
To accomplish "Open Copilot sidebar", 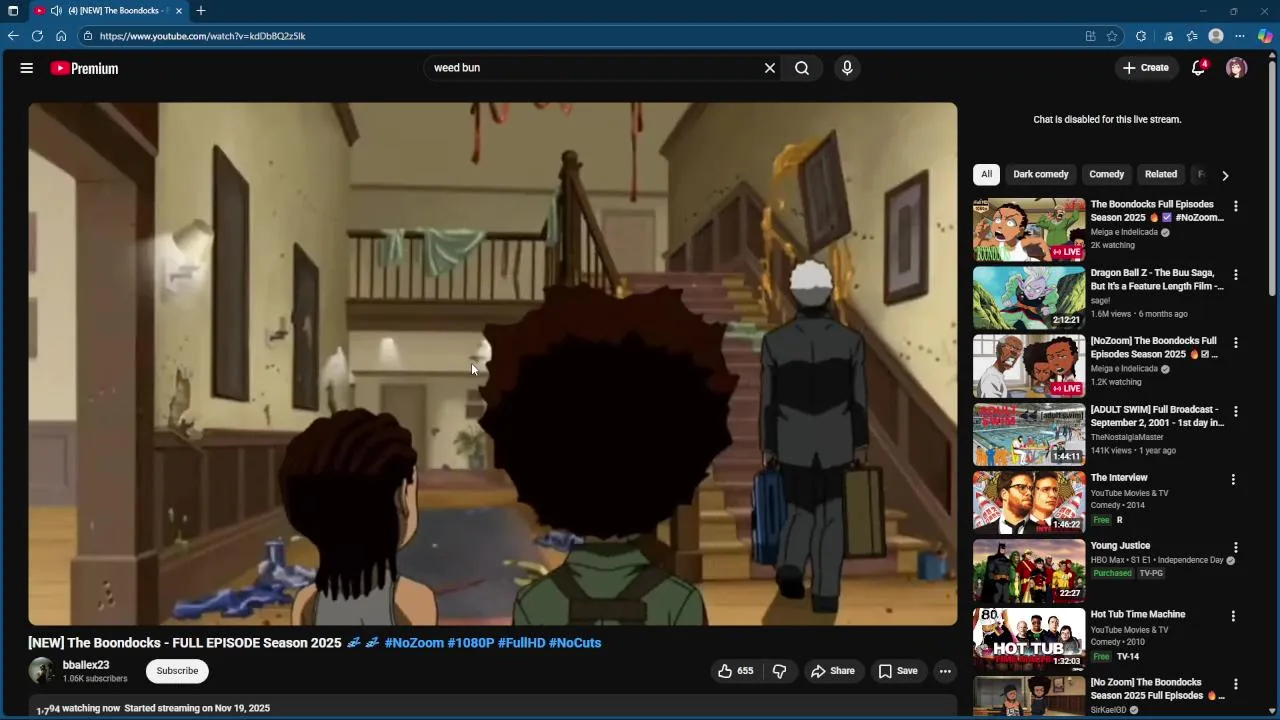I will coord(1265,36).
